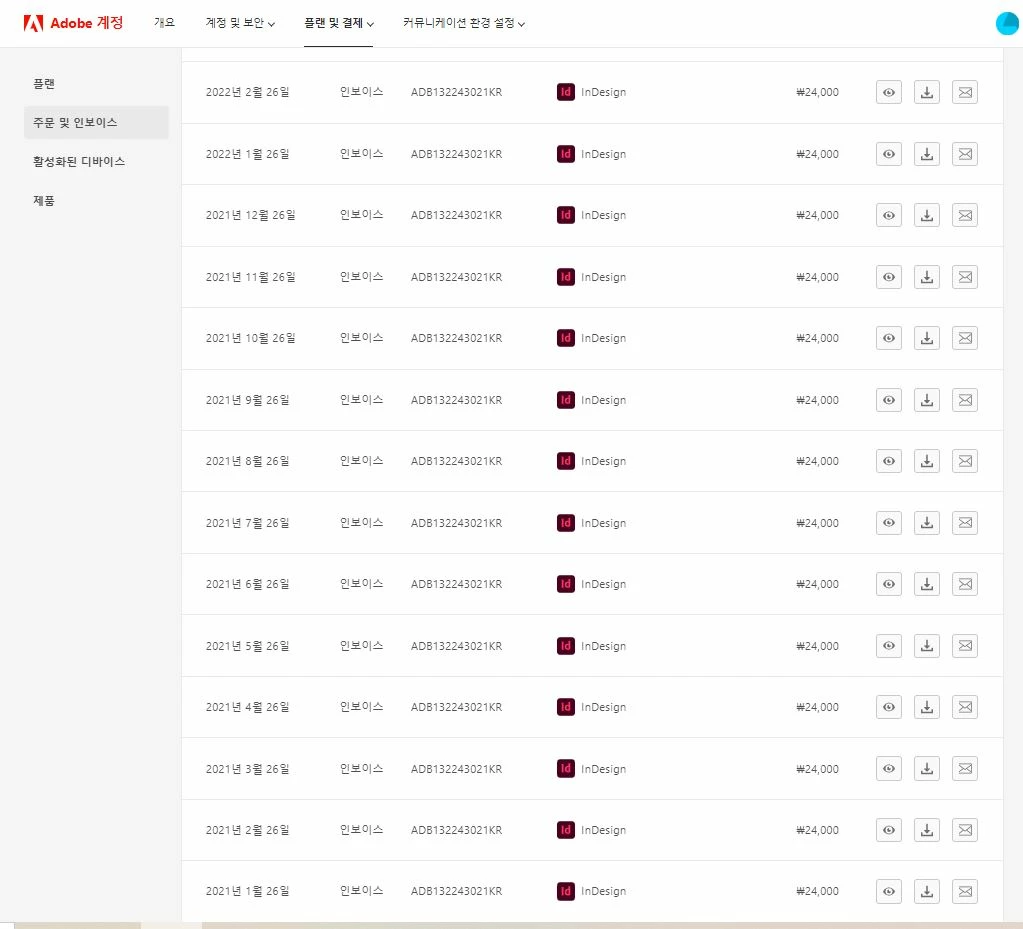This screenshot has width=1023, height=929.
Task: View the 2022년 1월 26일 invoice
Action: point(889,154)
